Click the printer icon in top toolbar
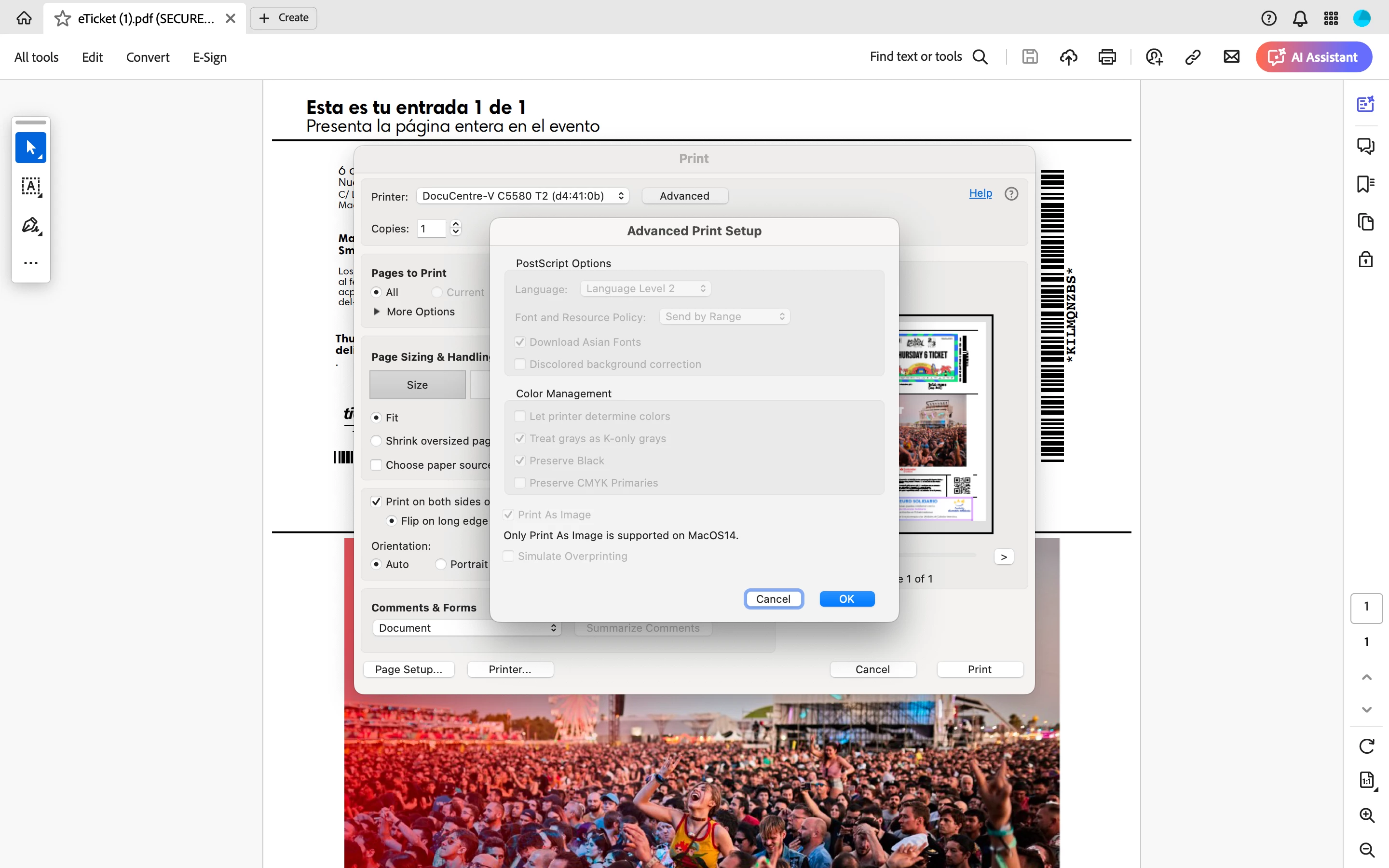The width and height of the screenshot is (1389, 868). 1106,57
